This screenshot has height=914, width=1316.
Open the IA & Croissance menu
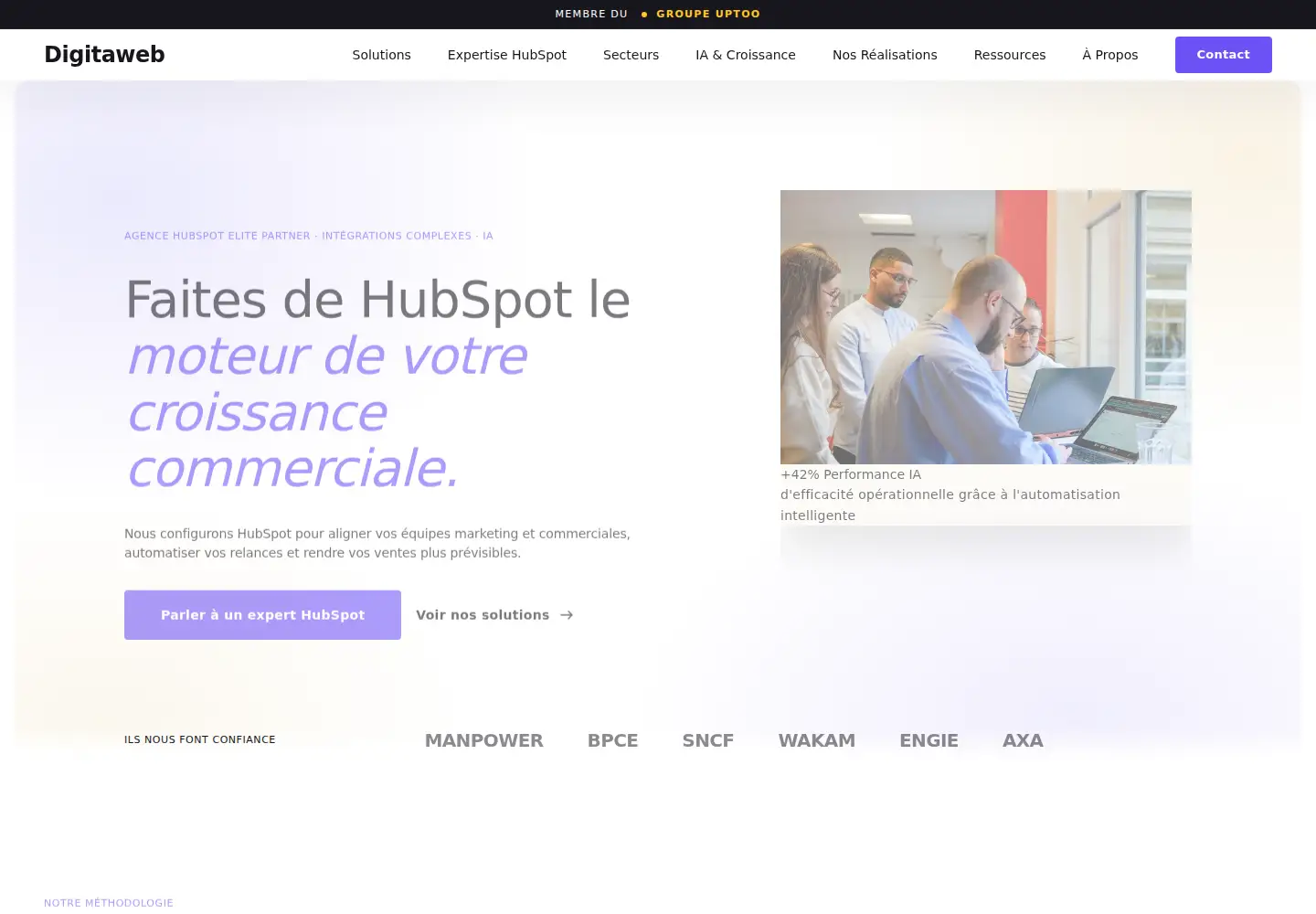pos(745,55)
